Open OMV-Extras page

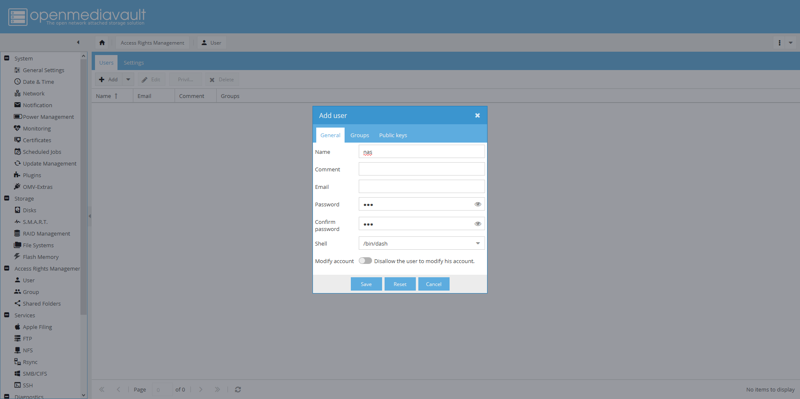(x=33, y=187)
